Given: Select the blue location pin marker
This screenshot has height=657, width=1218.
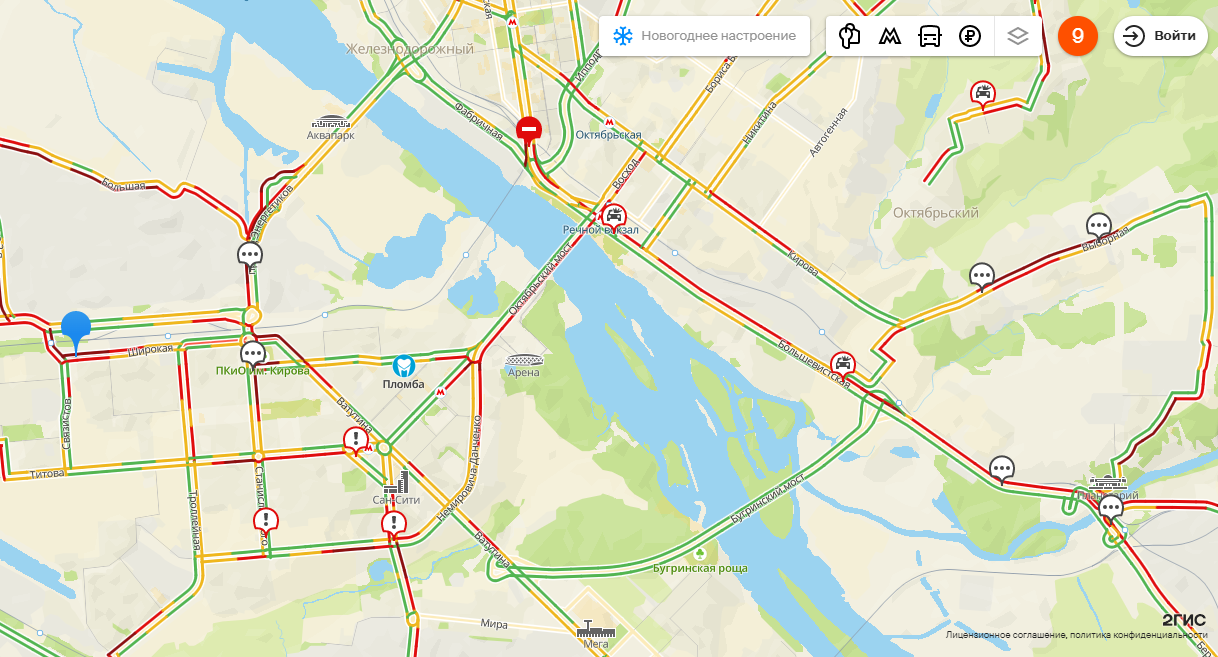Looking at the screenshot, I should pos(76,332).
